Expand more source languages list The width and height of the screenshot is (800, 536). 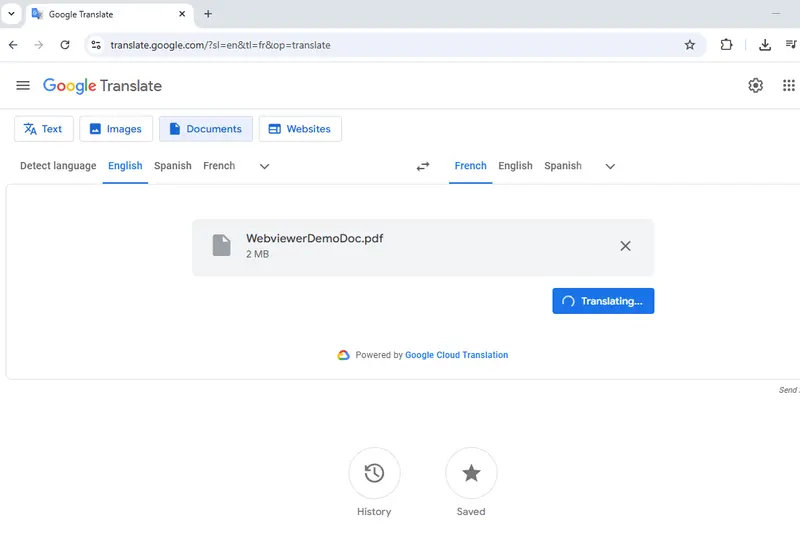[264, 166]
